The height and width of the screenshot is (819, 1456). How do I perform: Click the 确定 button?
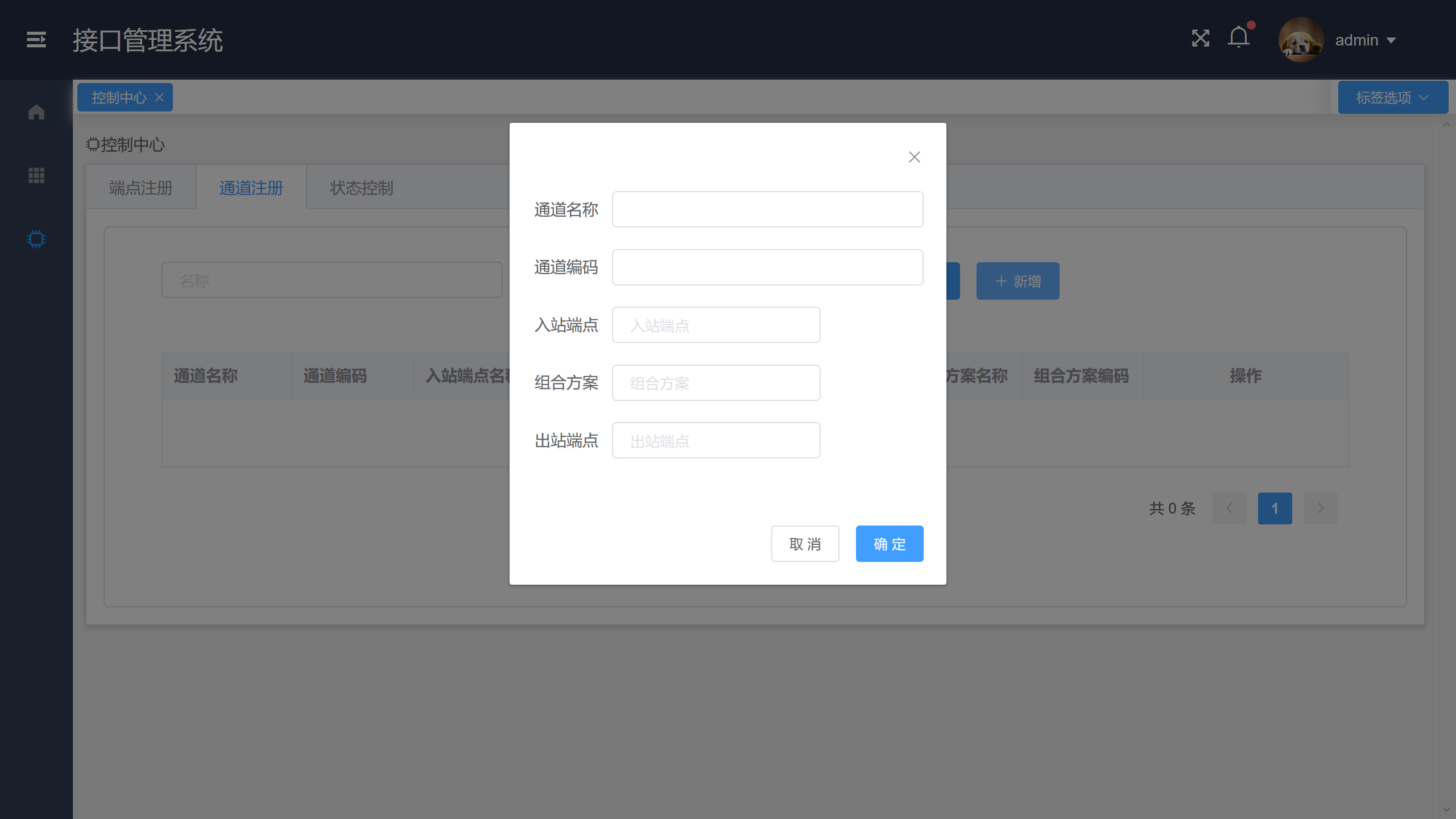pos(889,544)
